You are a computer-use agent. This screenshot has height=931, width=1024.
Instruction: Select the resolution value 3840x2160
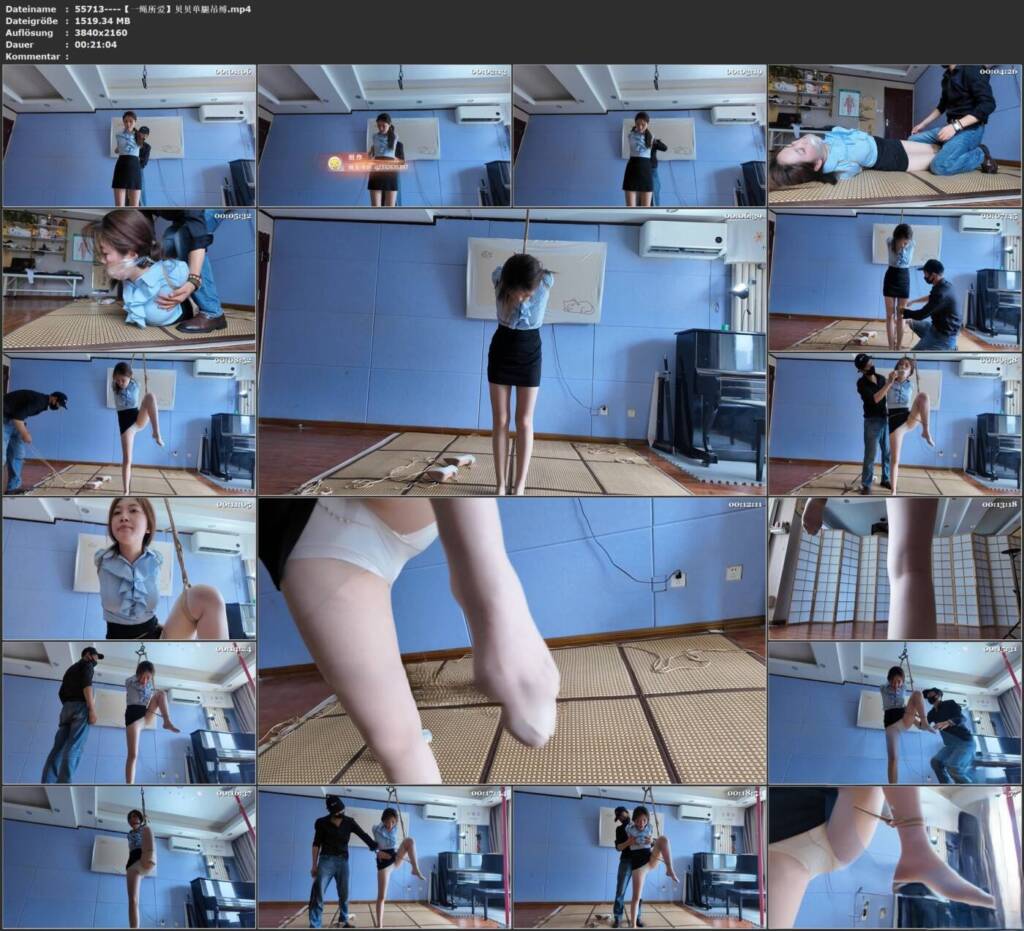[x=101, y=33]
